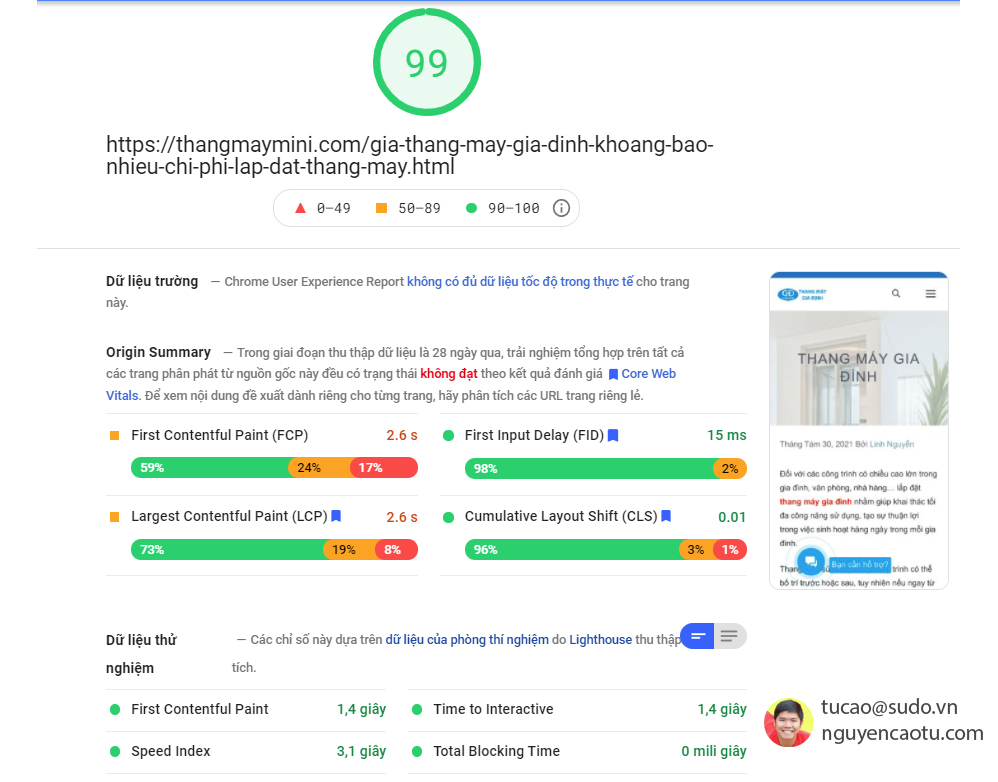998x782 pixels.
Task: Open the chat bubble icon in the preview
Action: coord(810,561)
